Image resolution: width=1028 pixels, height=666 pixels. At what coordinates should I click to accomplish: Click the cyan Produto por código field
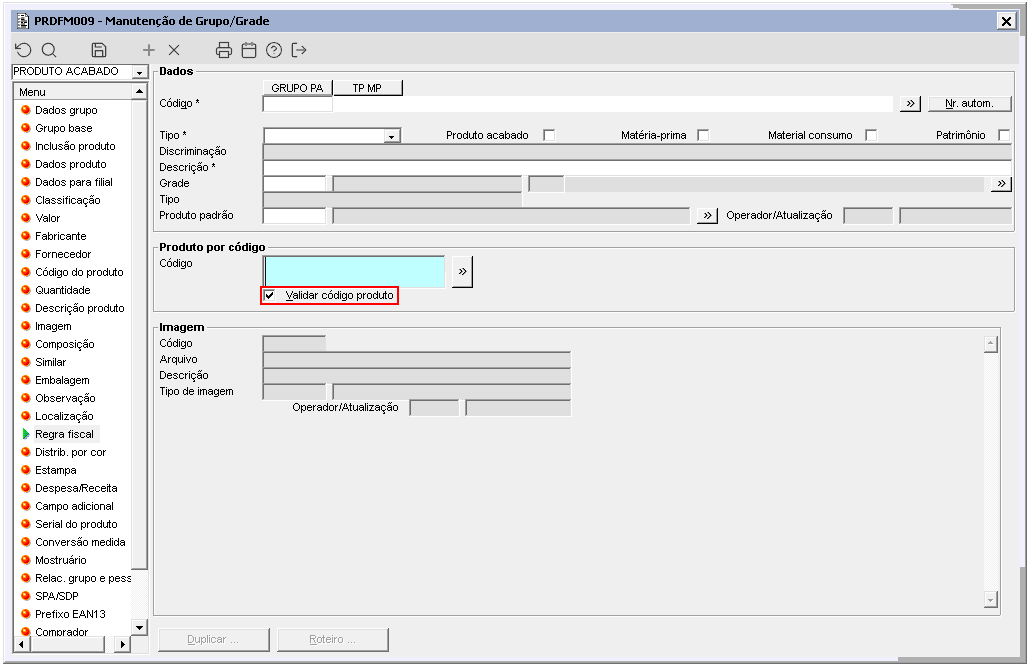tap(354, 271)
